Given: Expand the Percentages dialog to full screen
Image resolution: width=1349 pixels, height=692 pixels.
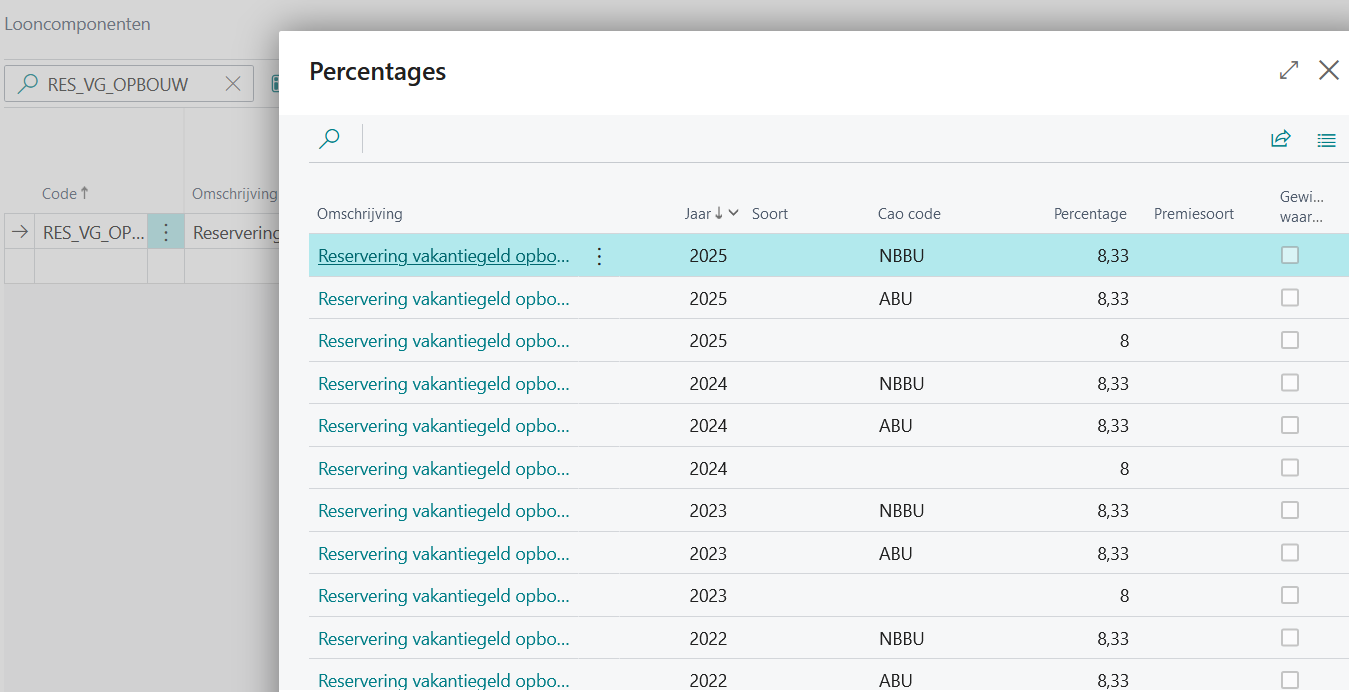Looking at the screenshot, I should click(x=1289, y=70).
